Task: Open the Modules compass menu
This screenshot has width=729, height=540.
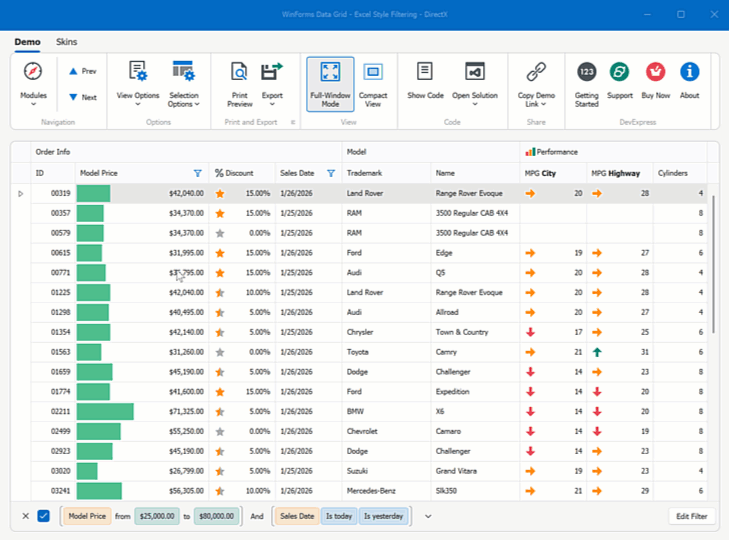Action: click(x=33, y=84)
